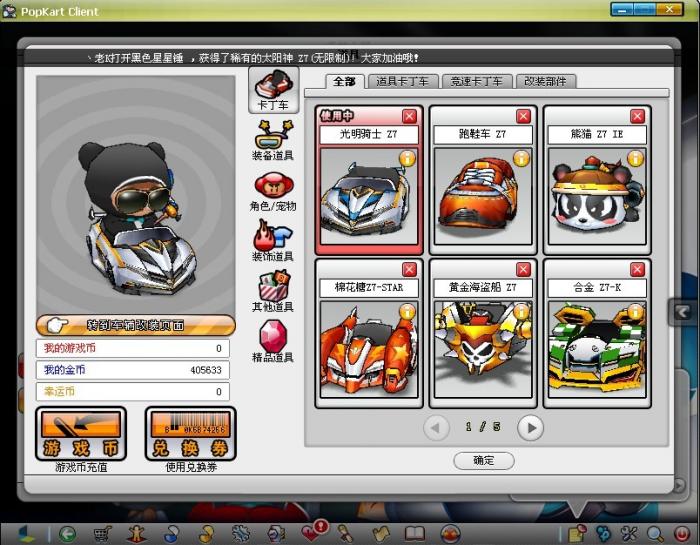Click the red power exit icon
Screen dimensions: 700x545
682,534
